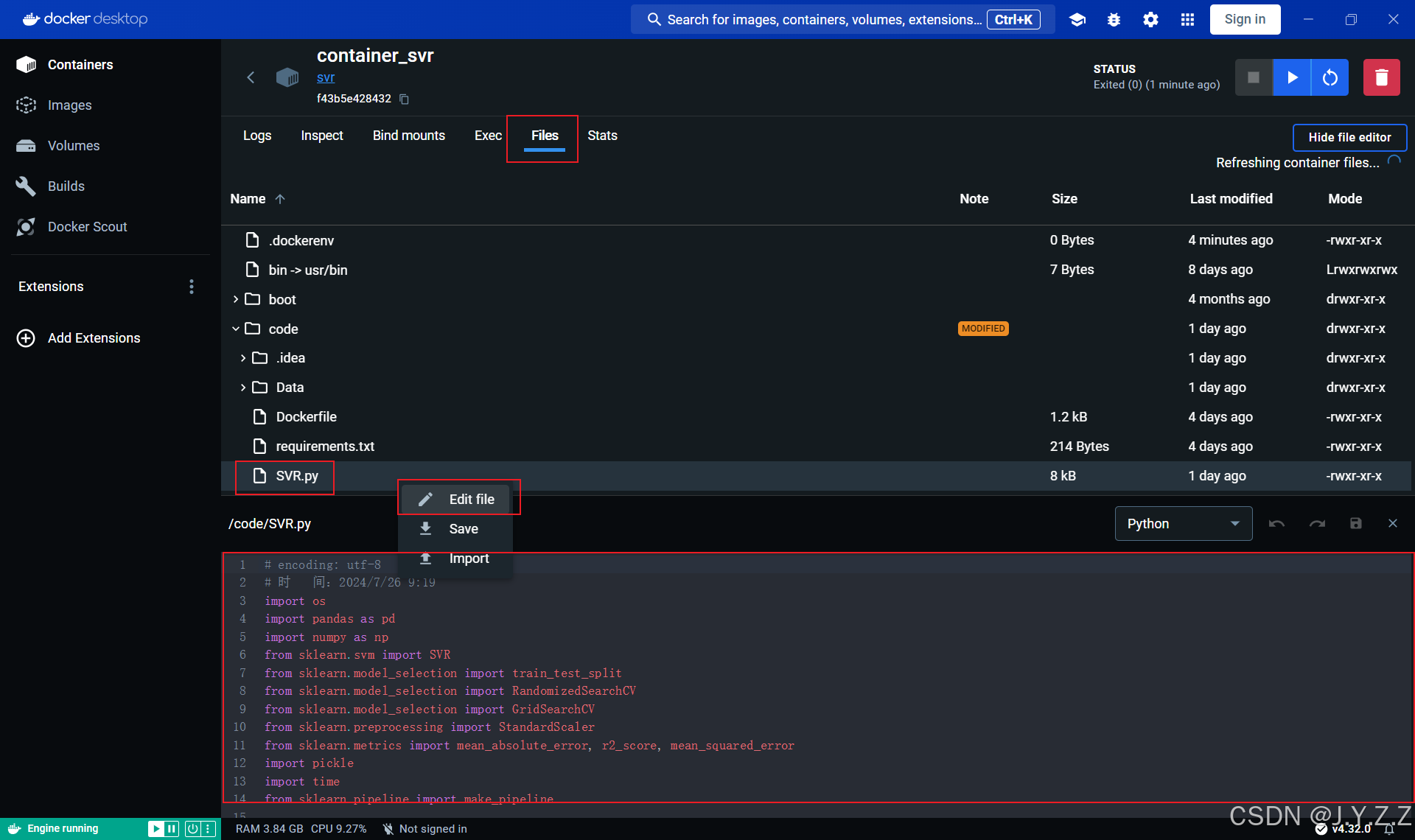
Task: Save the file using the save icon
Action: 1356,523
